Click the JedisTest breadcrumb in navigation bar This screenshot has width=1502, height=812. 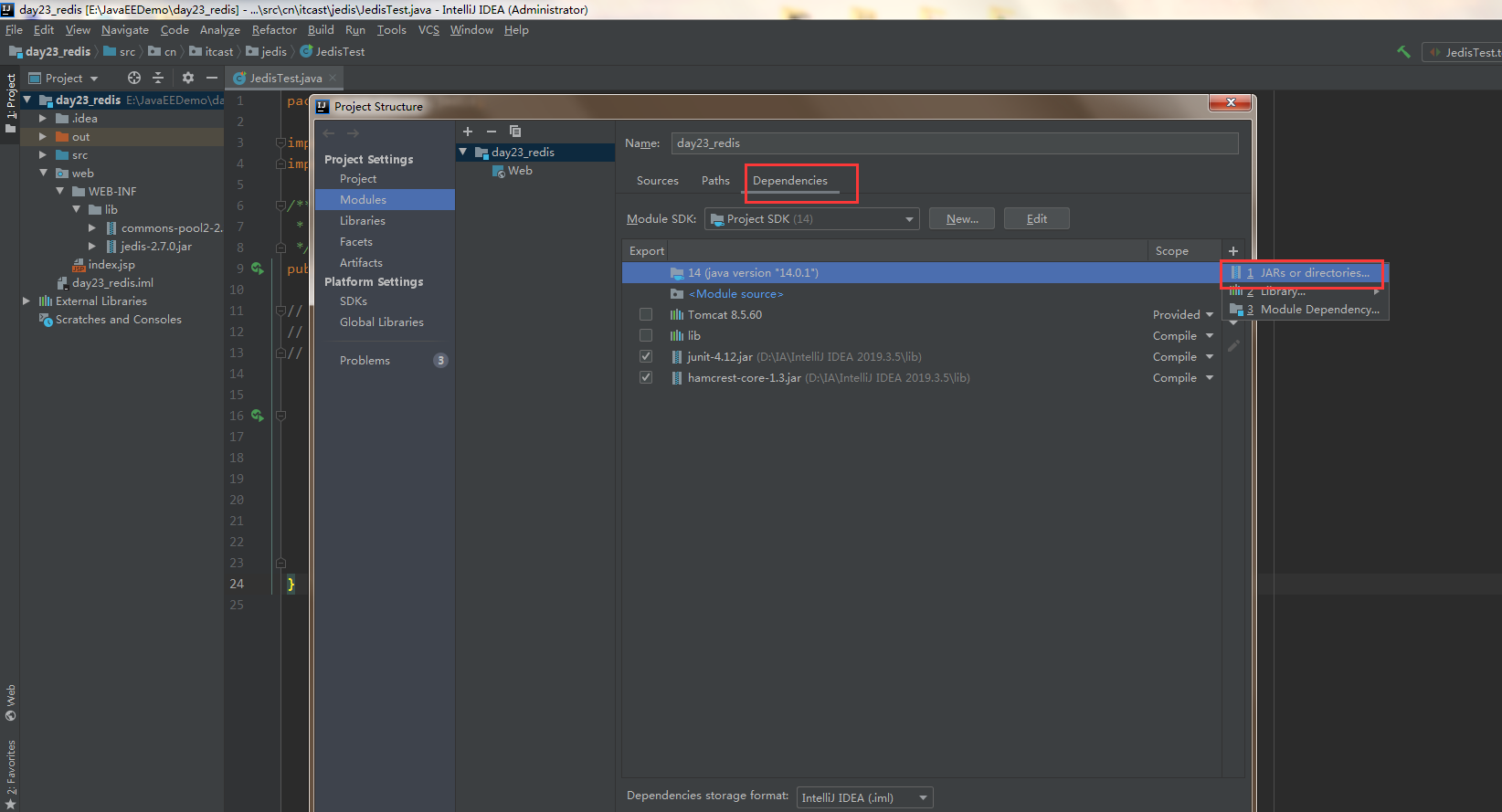(x=333, y=52)
